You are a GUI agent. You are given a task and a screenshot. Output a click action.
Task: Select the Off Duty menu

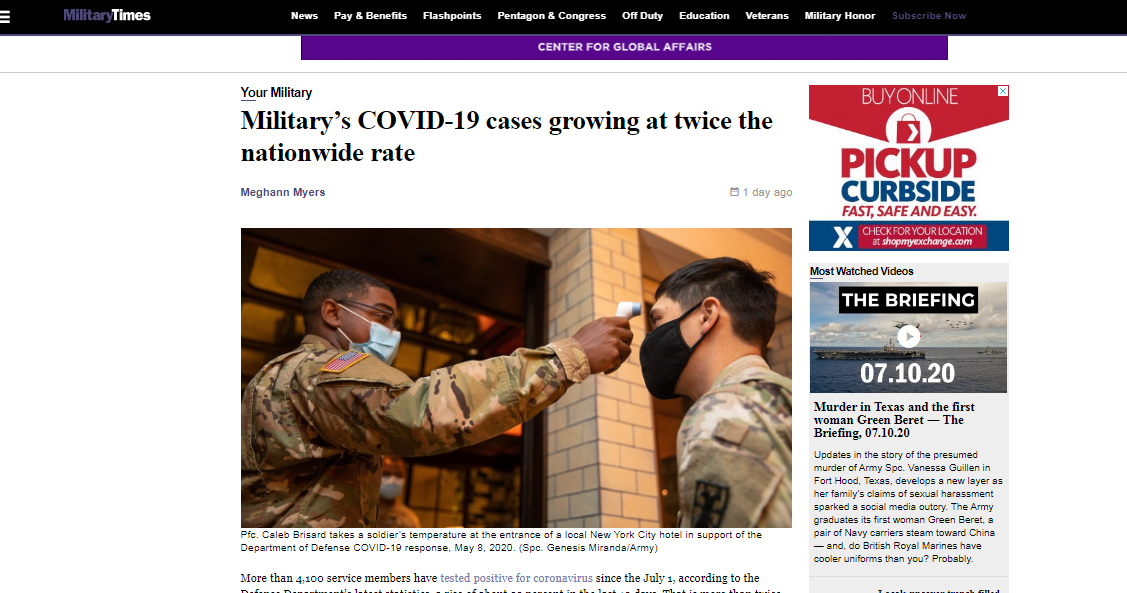[x=643, y=16]
